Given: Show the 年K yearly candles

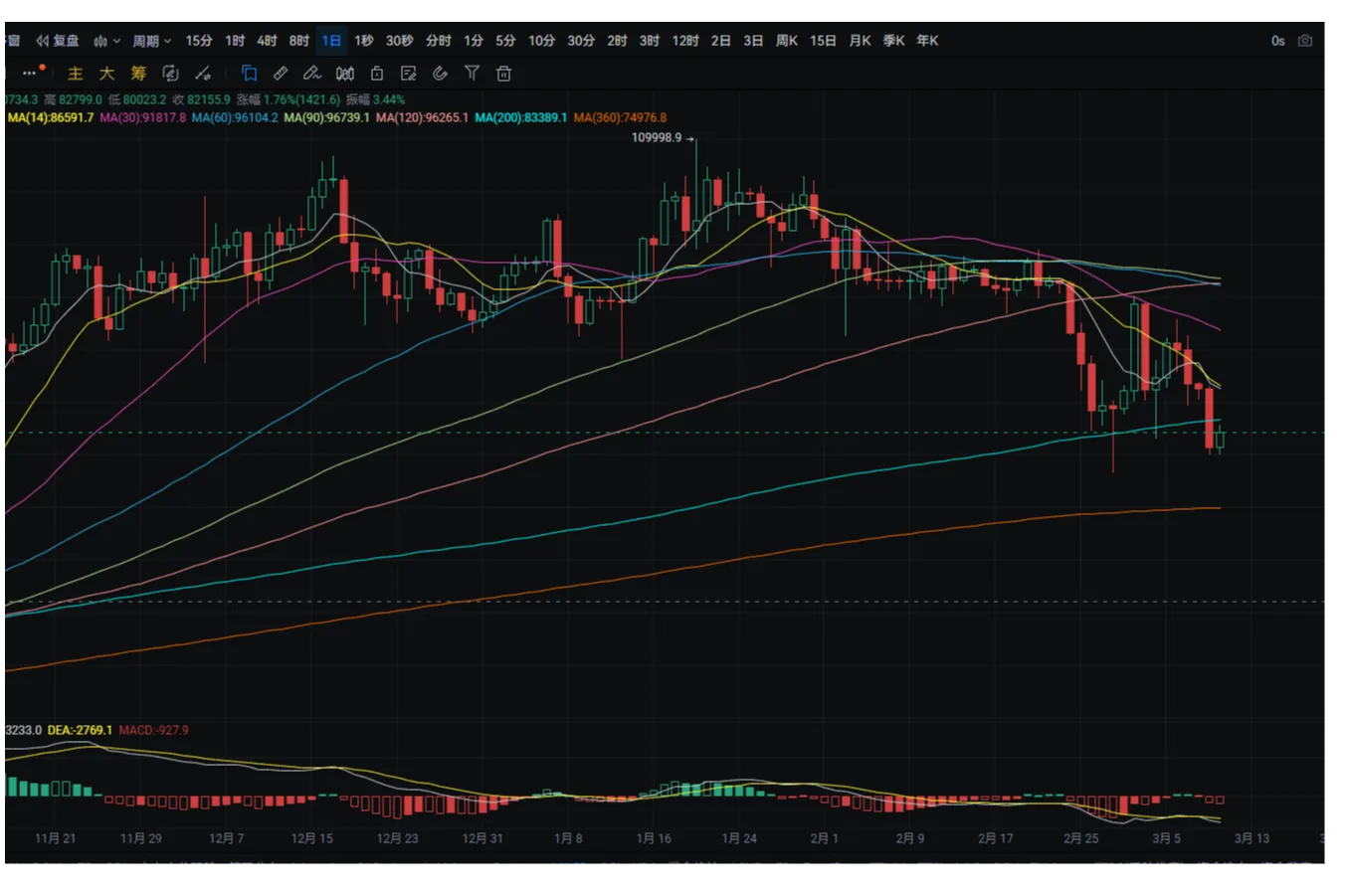Looking at the screenshot, I should pos(927,41).
